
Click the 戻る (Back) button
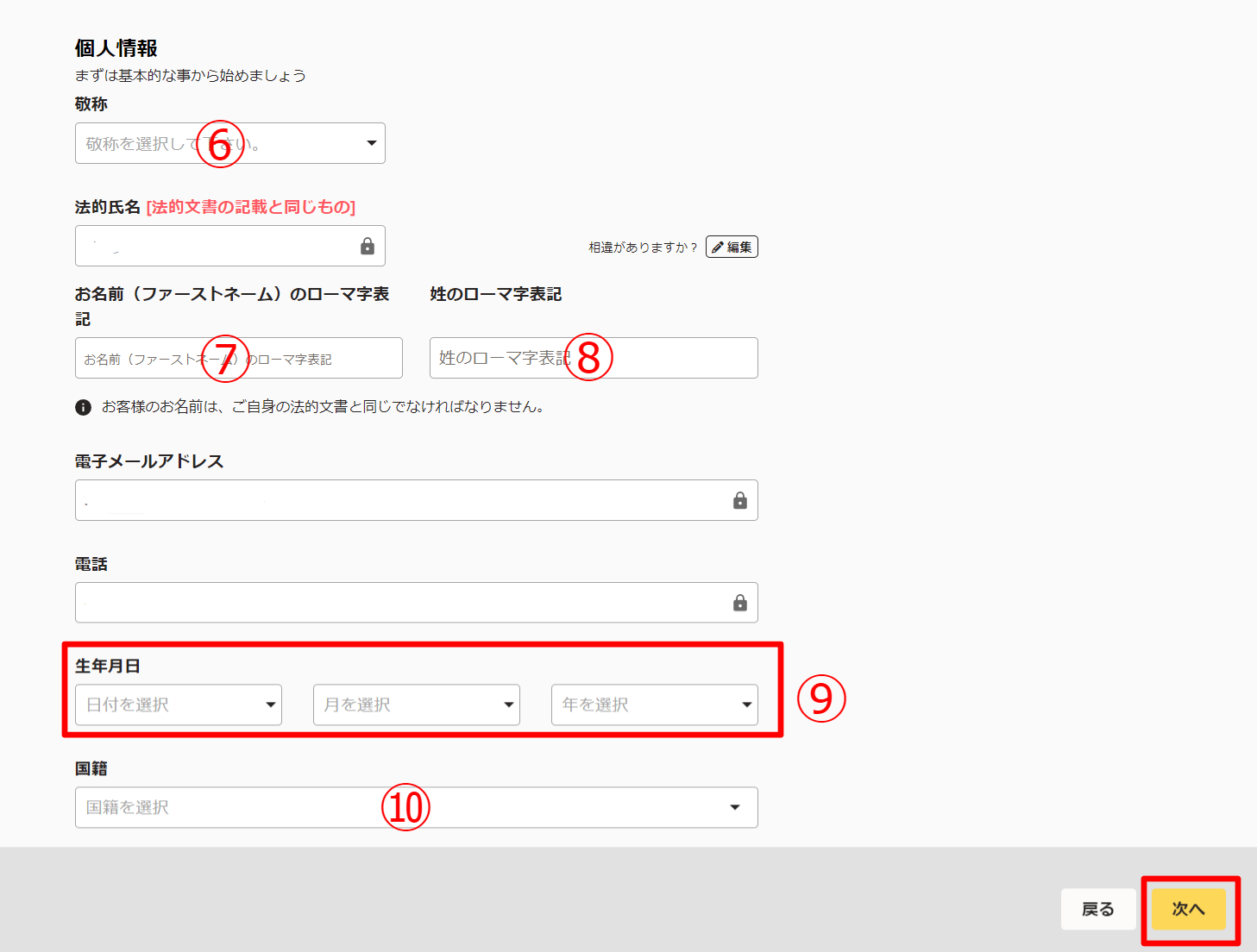pyautogui.click(x=1097, y=909)
